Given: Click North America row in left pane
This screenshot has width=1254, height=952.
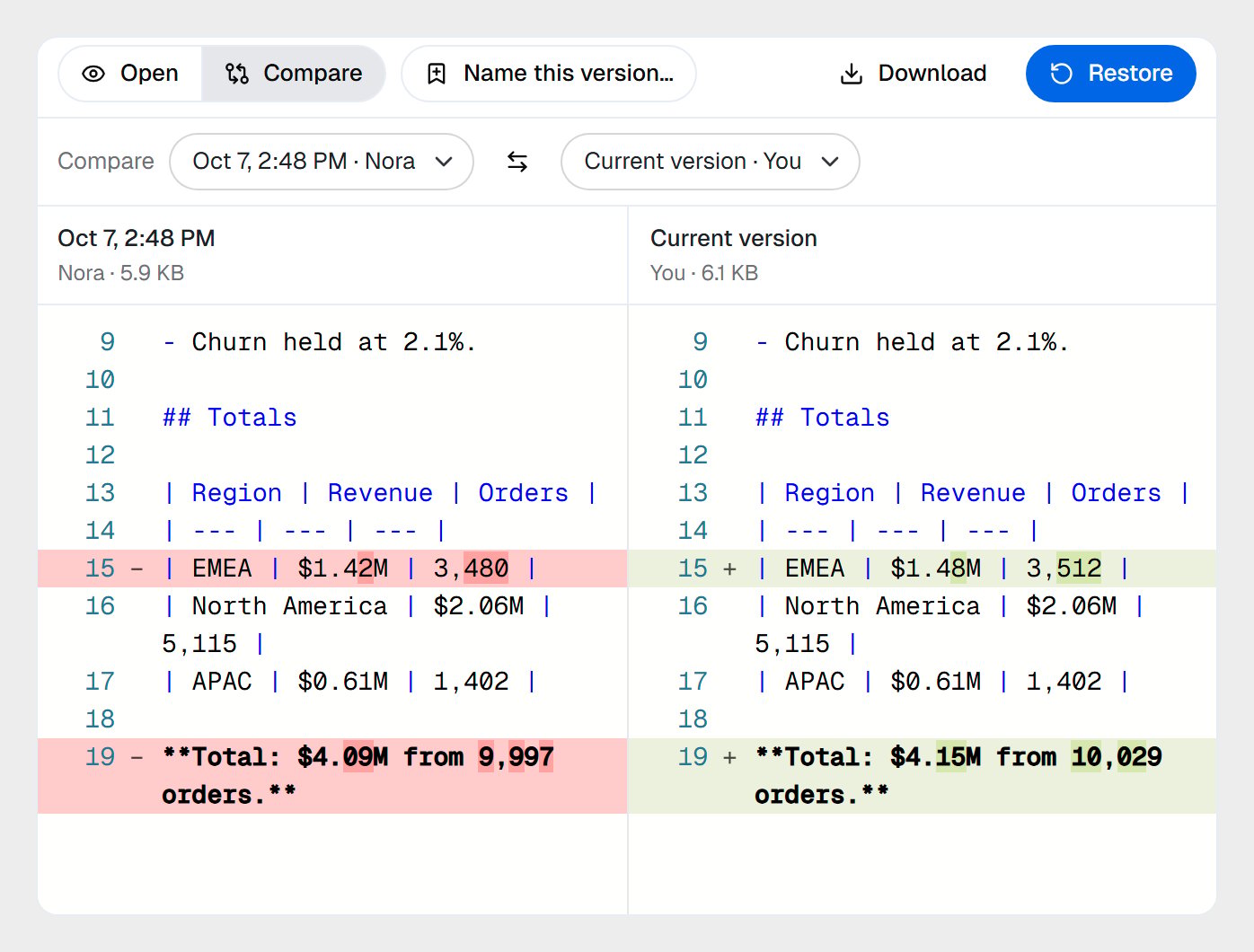Looking at the screenshot, I should click(332, 625).
